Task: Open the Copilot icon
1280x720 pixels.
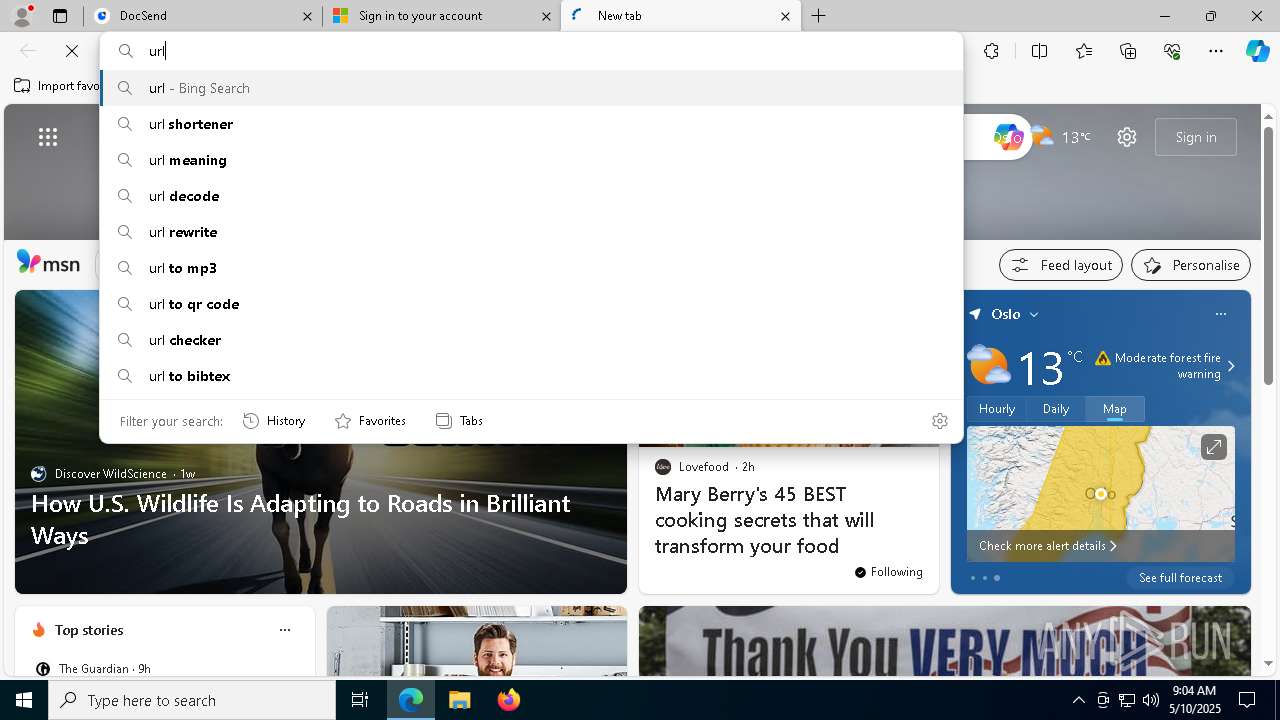Action: 1257,51
